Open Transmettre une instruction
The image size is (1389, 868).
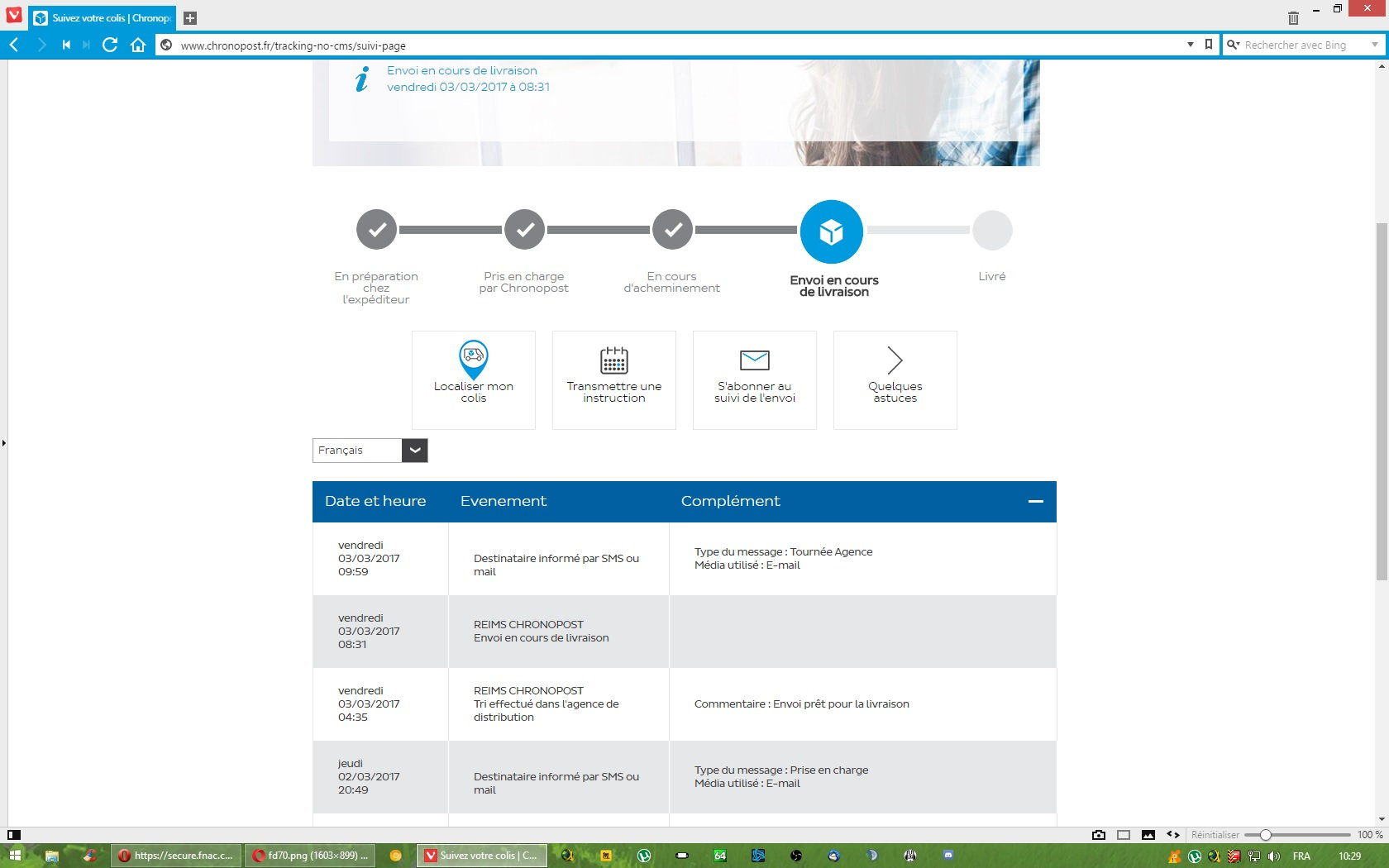coord(614,380)
